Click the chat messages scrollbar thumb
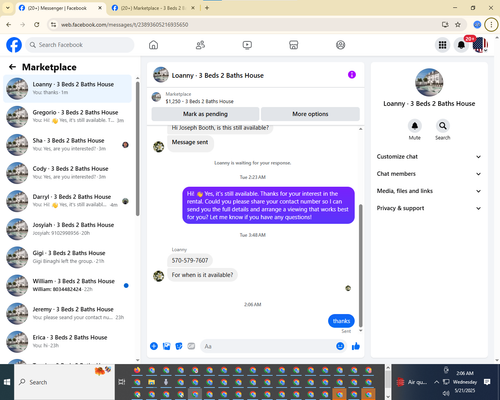Image resolution: width=500 pixels, height=400 pixels. [x=360, y=265]
